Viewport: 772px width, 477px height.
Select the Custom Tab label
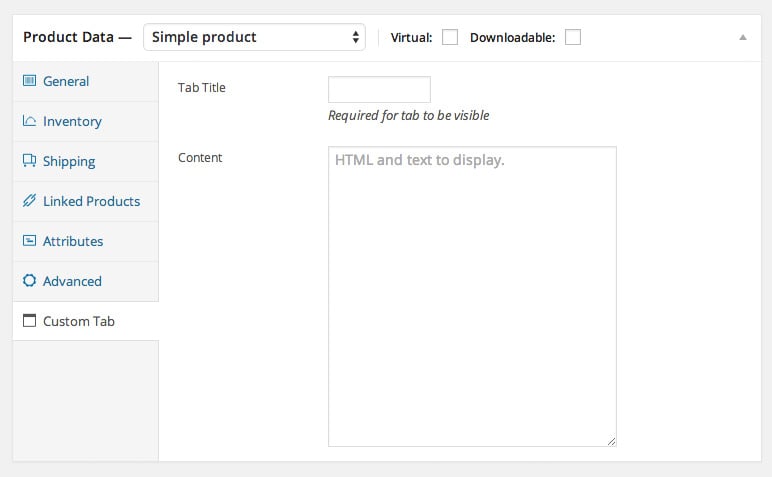coord(79,321)
